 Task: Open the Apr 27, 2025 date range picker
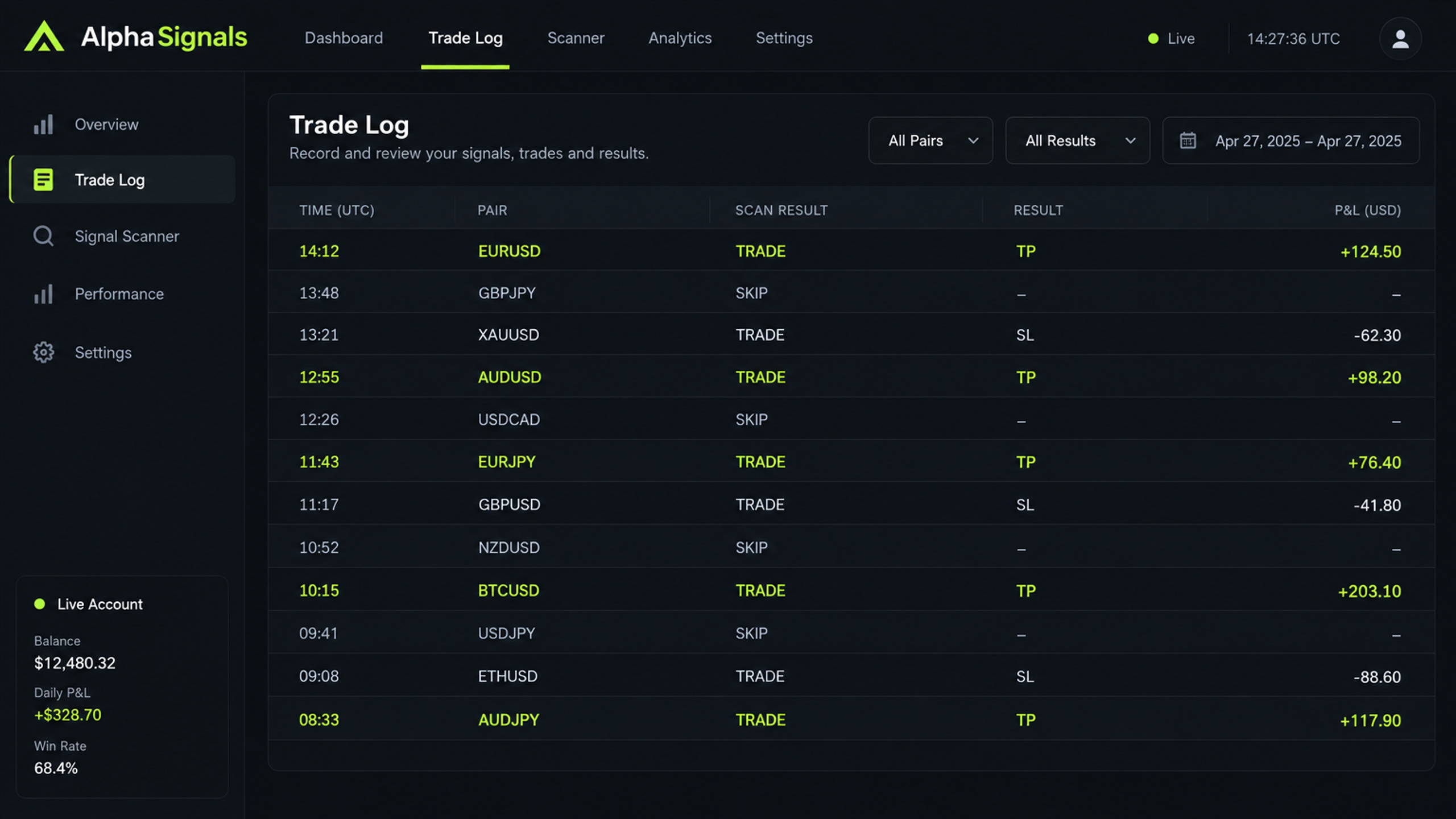[1291, 140]
